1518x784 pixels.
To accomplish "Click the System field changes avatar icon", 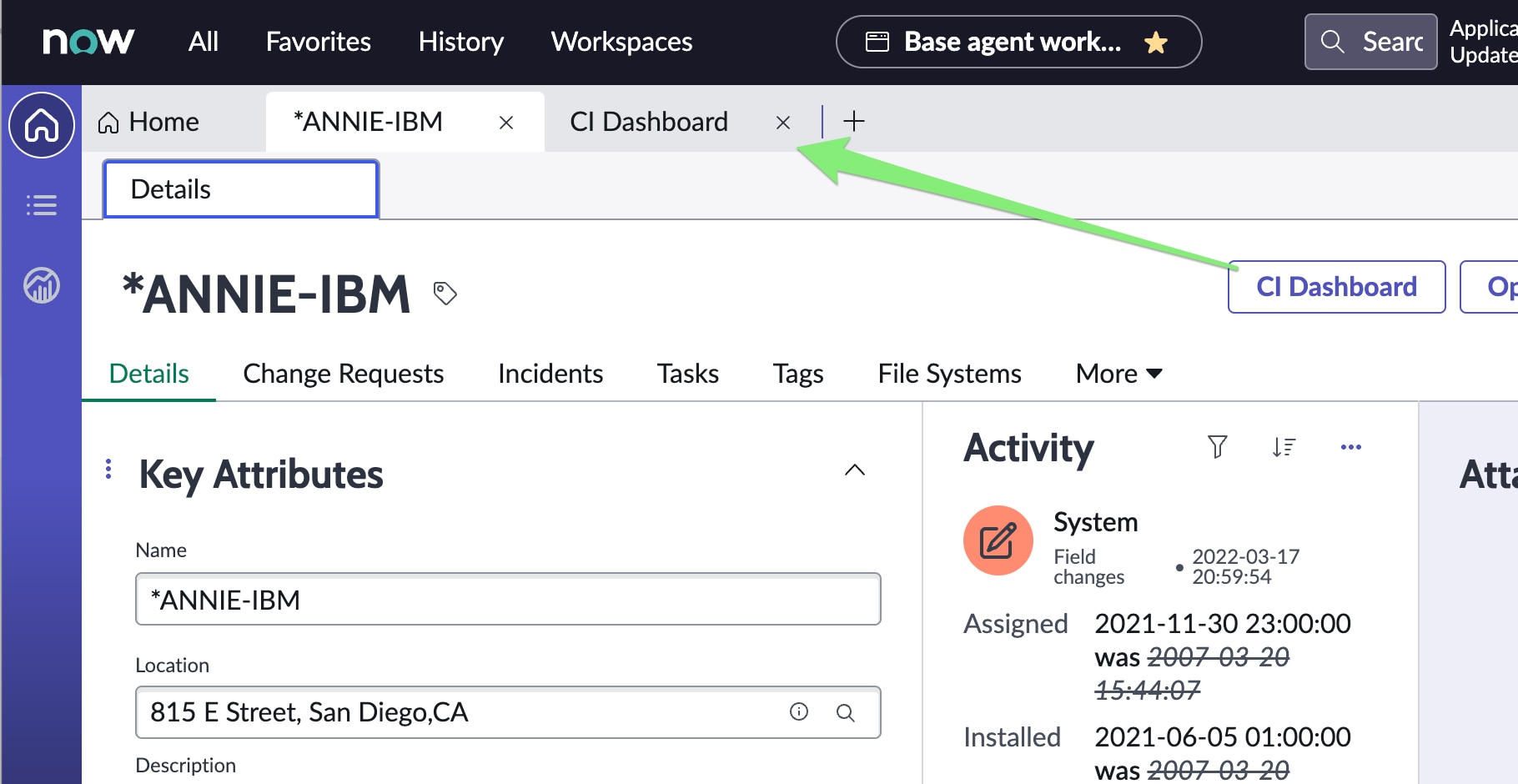I will click(998, 540).
